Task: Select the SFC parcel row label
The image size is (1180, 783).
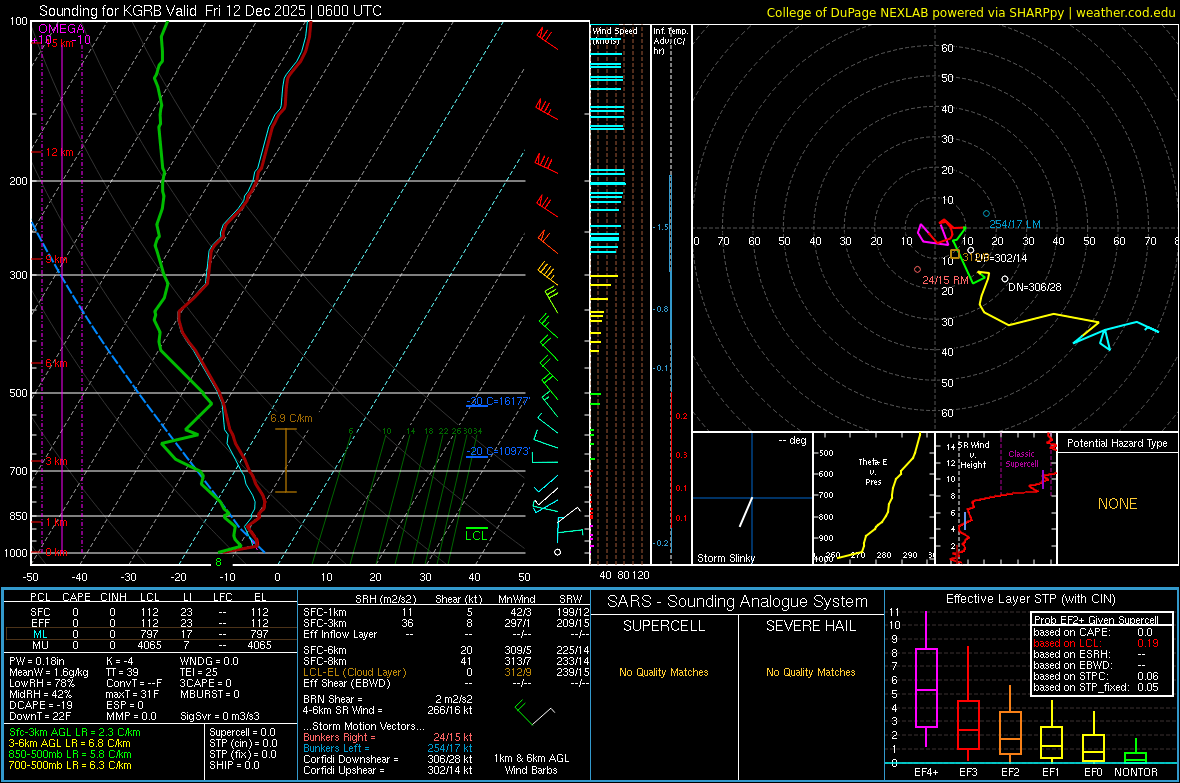Action: point(40,612)
